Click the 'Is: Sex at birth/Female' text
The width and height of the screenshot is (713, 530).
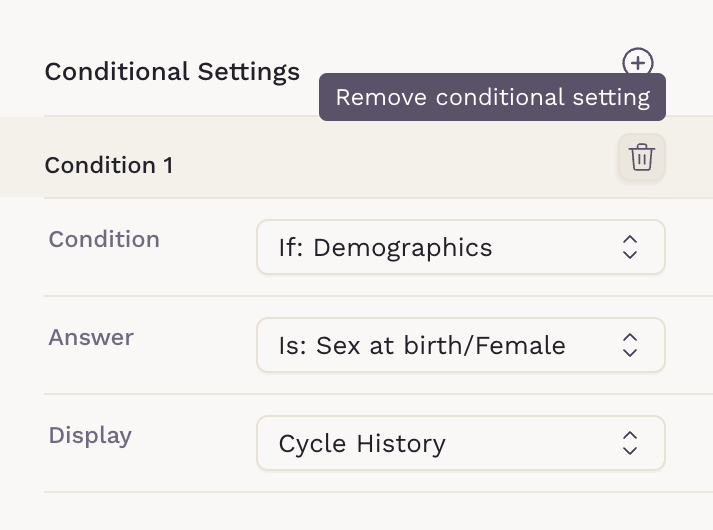click(422, 345)
